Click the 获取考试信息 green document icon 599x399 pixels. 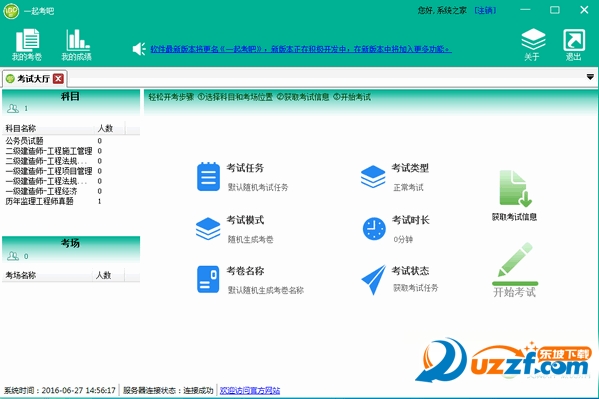point(515,188)
